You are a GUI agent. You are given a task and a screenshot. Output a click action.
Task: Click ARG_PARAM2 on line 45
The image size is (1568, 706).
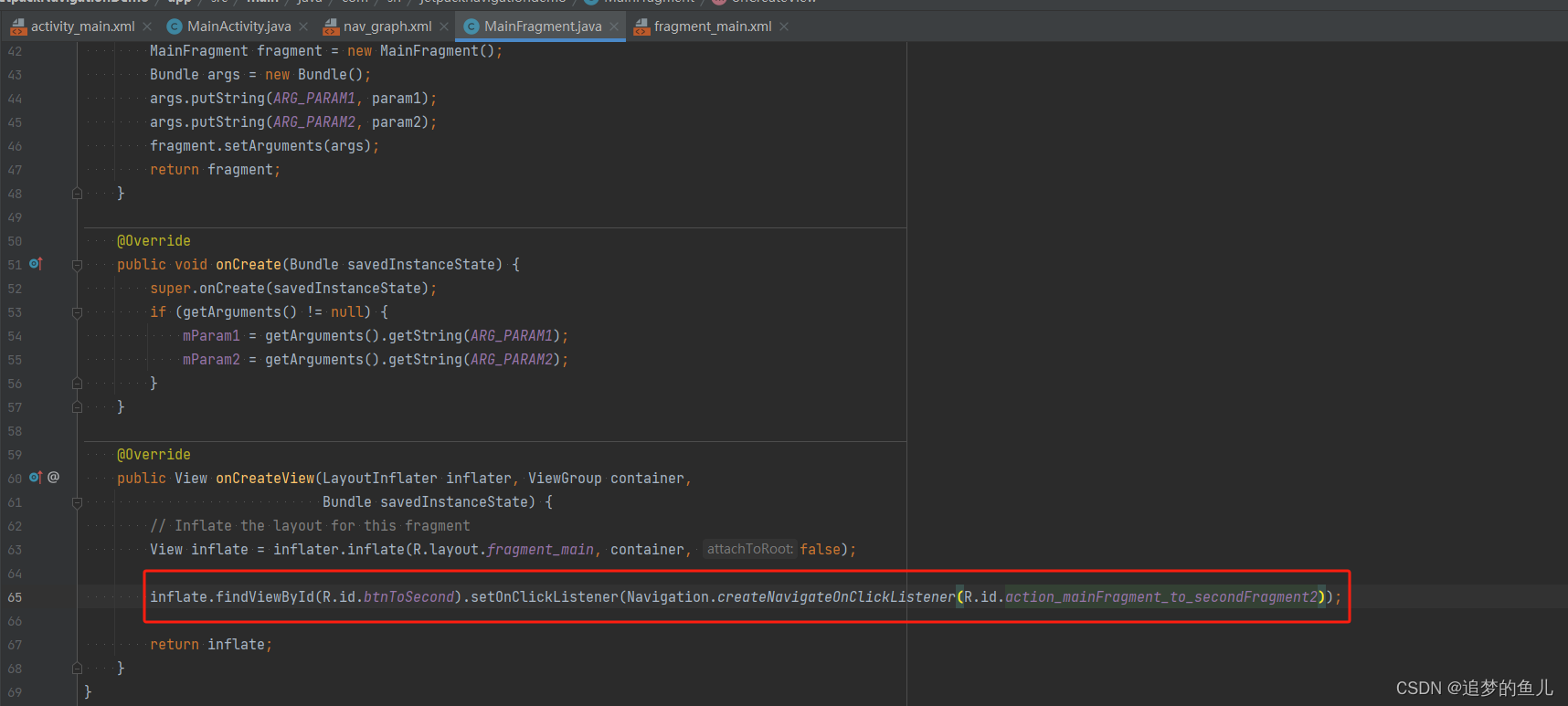(x=314, y=121)
